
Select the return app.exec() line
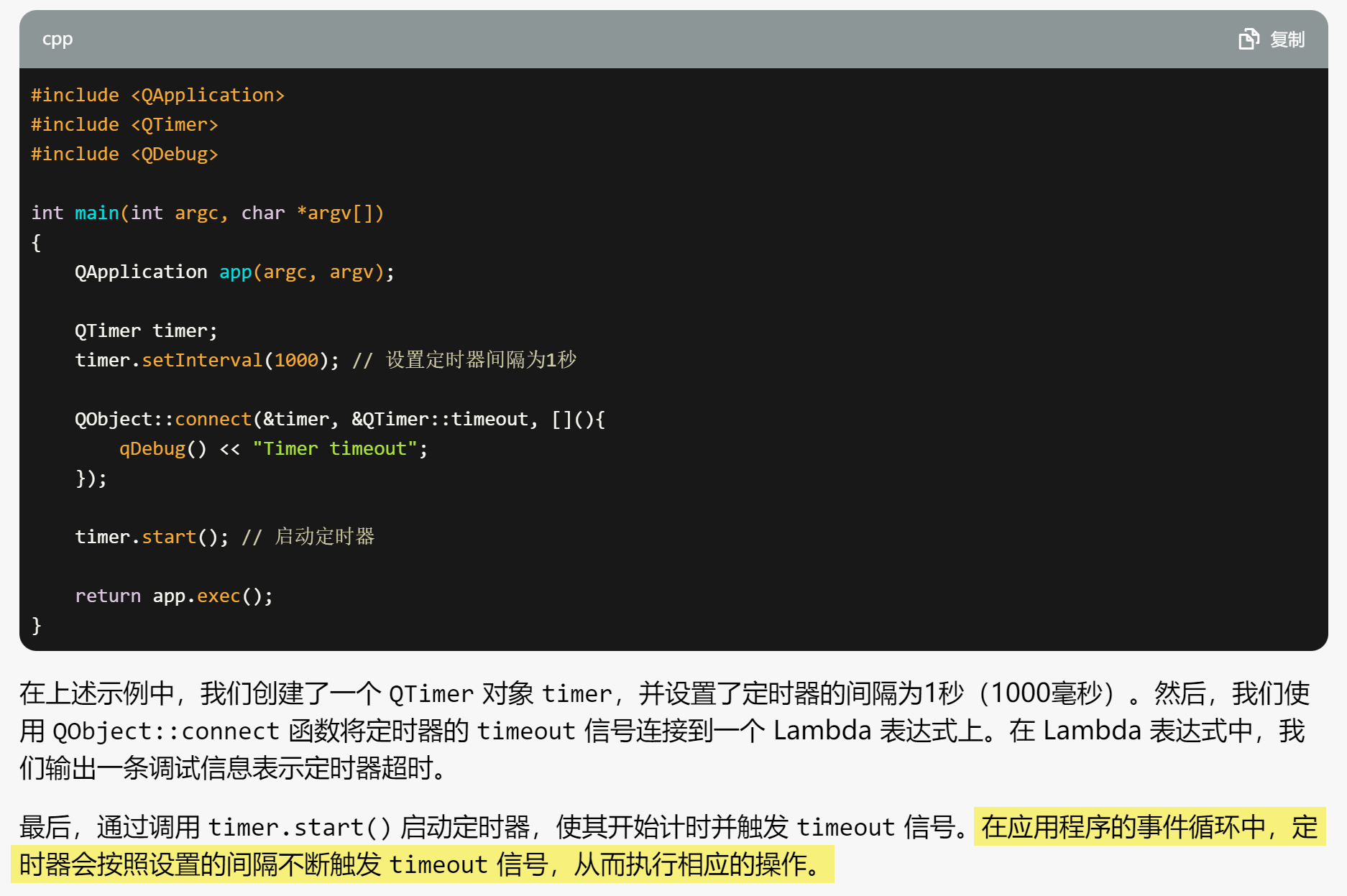[173, 595]
